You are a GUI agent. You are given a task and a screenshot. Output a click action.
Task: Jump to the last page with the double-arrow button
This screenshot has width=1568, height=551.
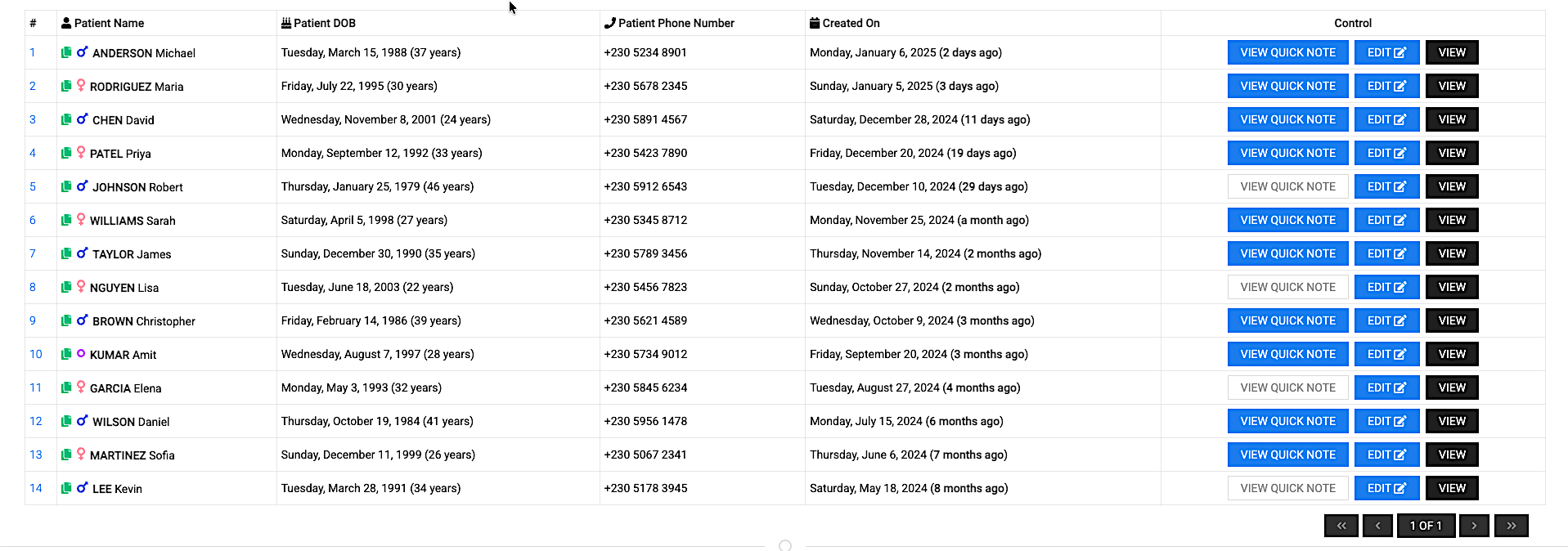[1512, 526]
